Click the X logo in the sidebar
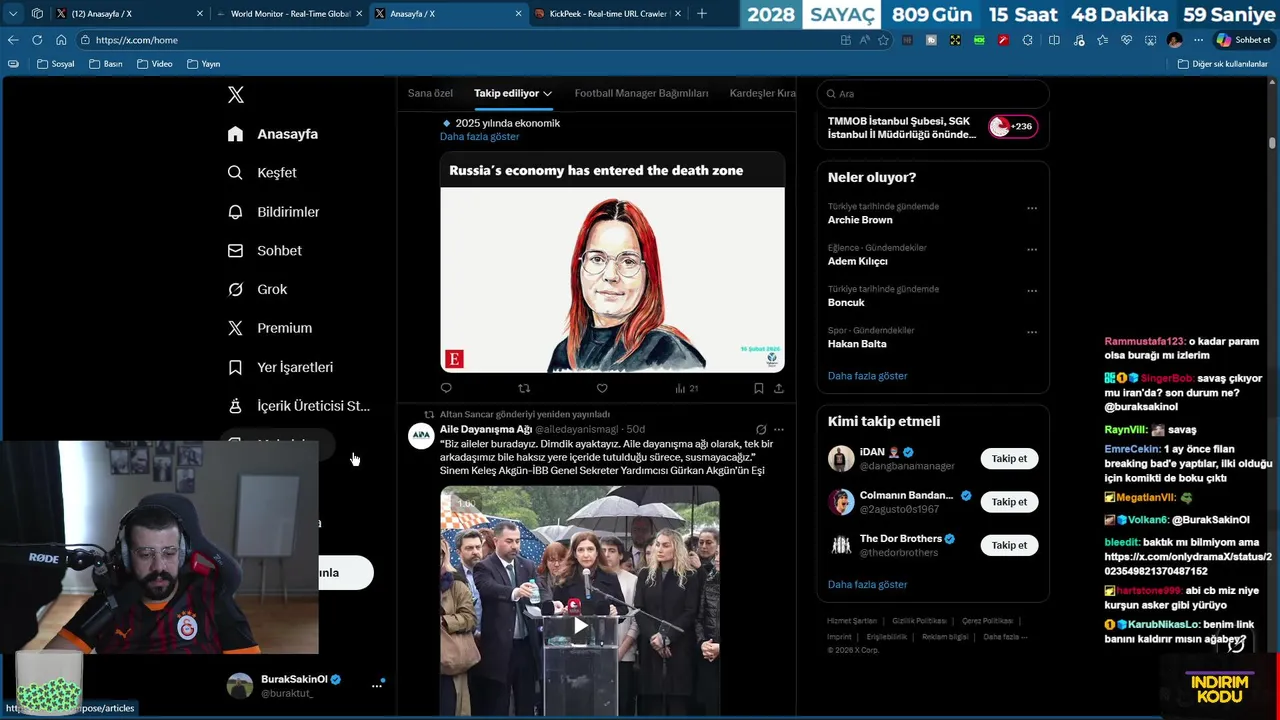The width and height of the screenshot is (1280, 720). pos(236,95)
